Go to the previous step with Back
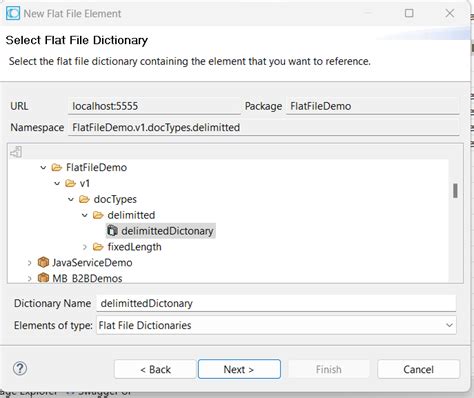This screenshot has width=474, height=398. pyautogui.click(x=155, y=369)
